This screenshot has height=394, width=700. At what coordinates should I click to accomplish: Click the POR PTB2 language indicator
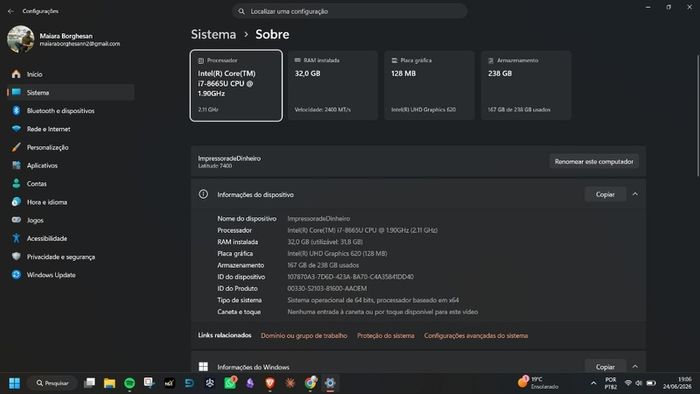pyautogui.click(x=610, y=383)
